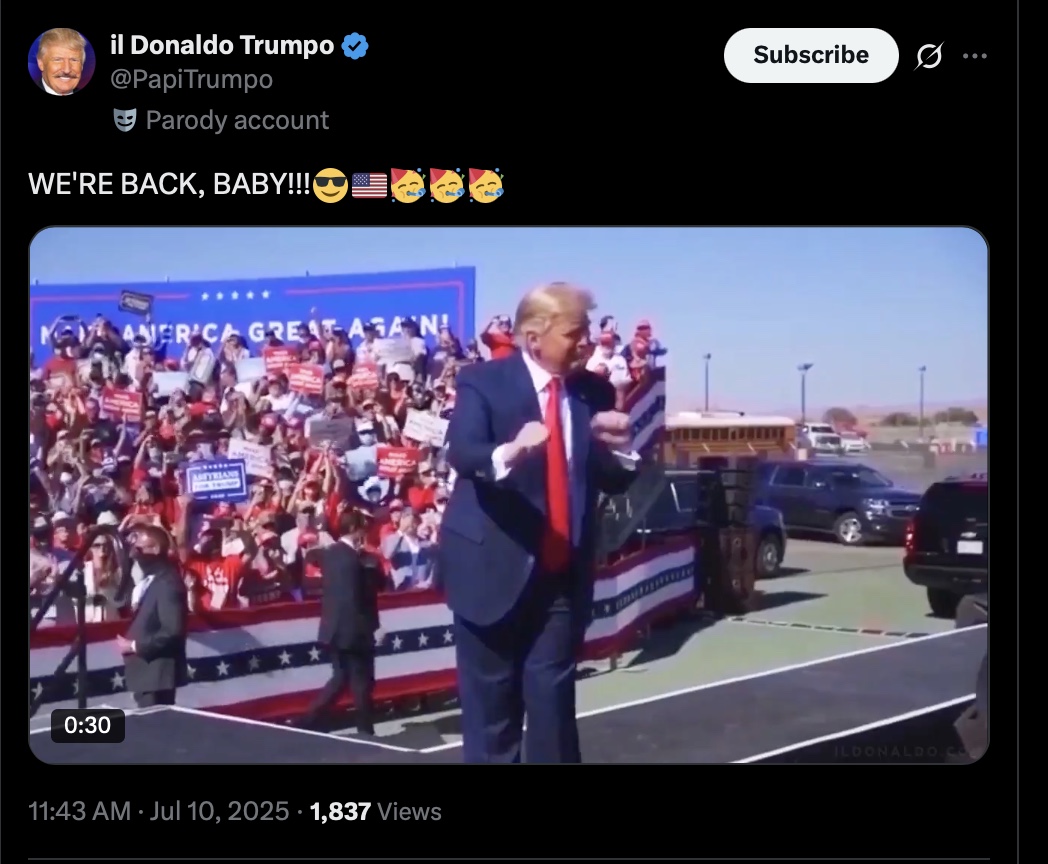Image resolution: width=1048 pixels, height=864 pixels.
Task: Click the Parody account mask icon
Action: (125, 120)
